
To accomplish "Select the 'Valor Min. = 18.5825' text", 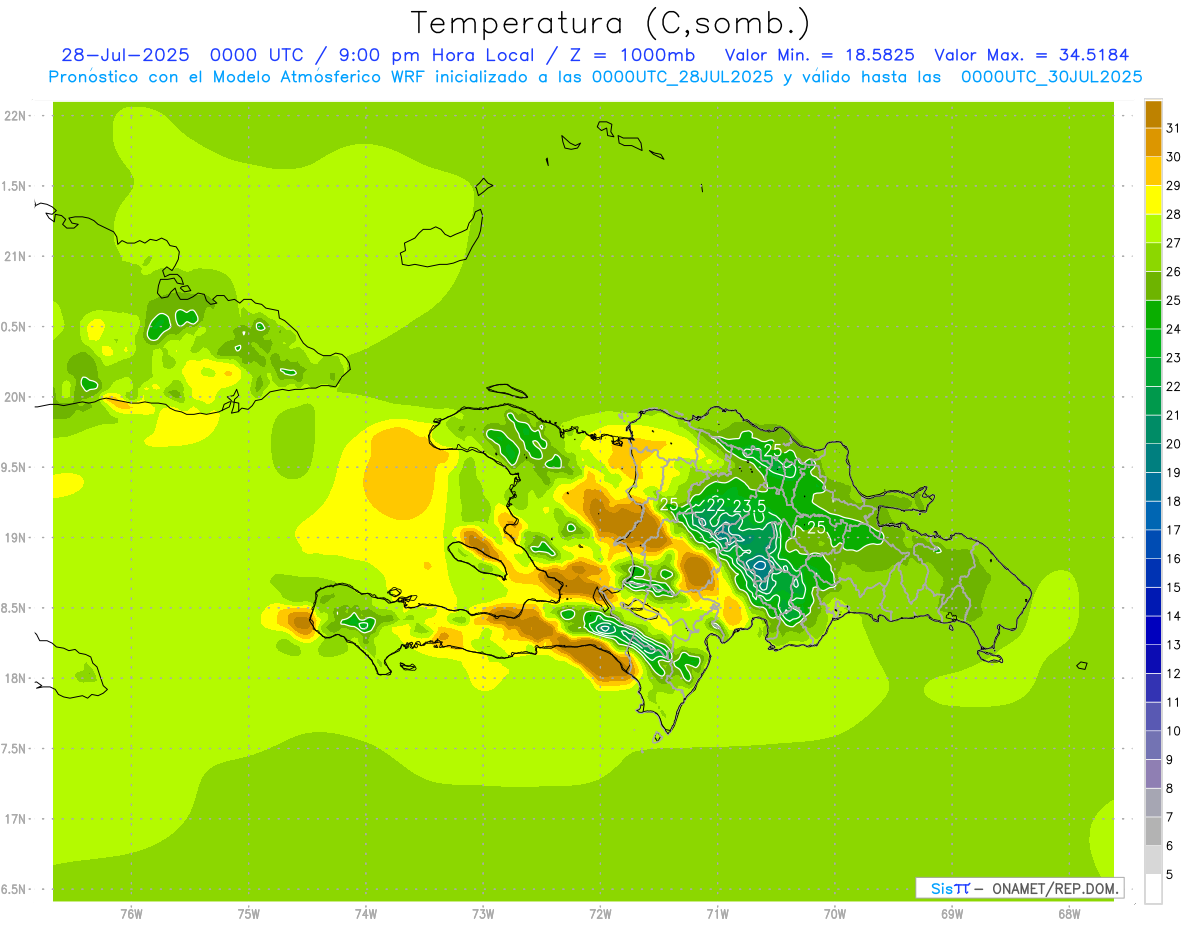I will click(x=820, y=55).
